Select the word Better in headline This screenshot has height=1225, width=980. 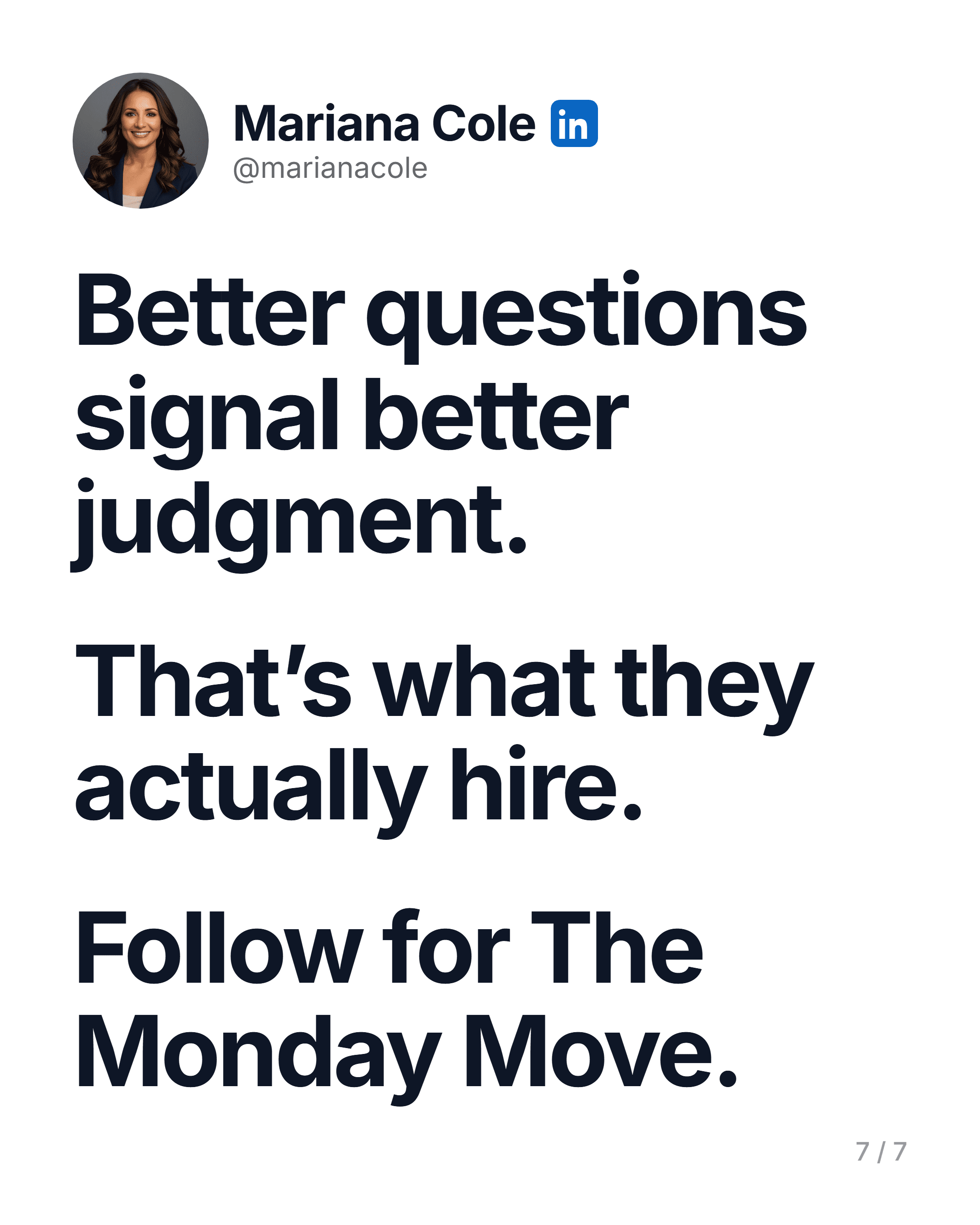[210, 312]
